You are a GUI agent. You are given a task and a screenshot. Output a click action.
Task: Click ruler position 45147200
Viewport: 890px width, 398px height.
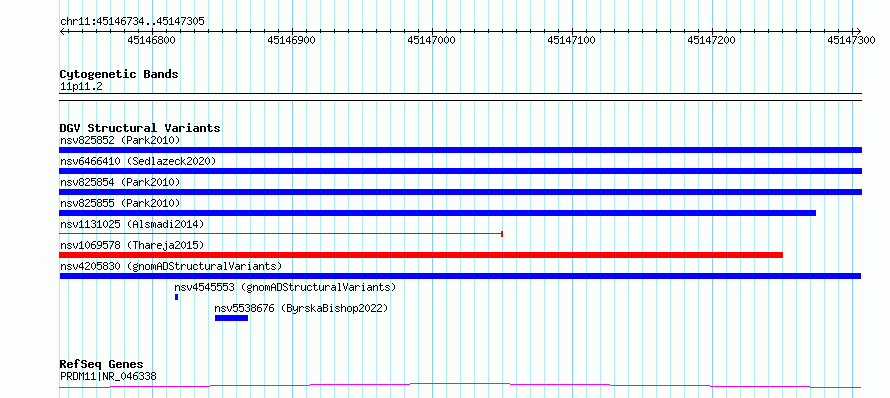(x=712, y=40)
